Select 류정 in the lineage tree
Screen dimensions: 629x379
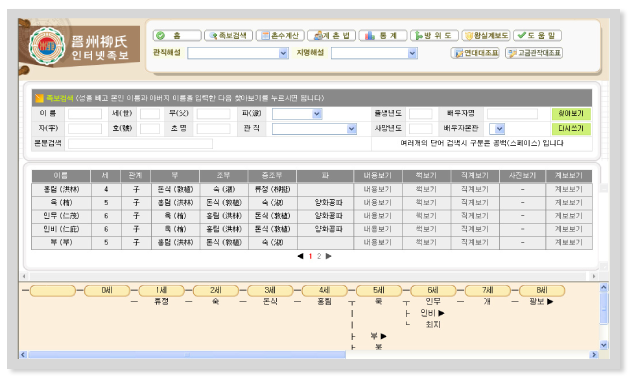pyautogui.click(x=161, y=302)
